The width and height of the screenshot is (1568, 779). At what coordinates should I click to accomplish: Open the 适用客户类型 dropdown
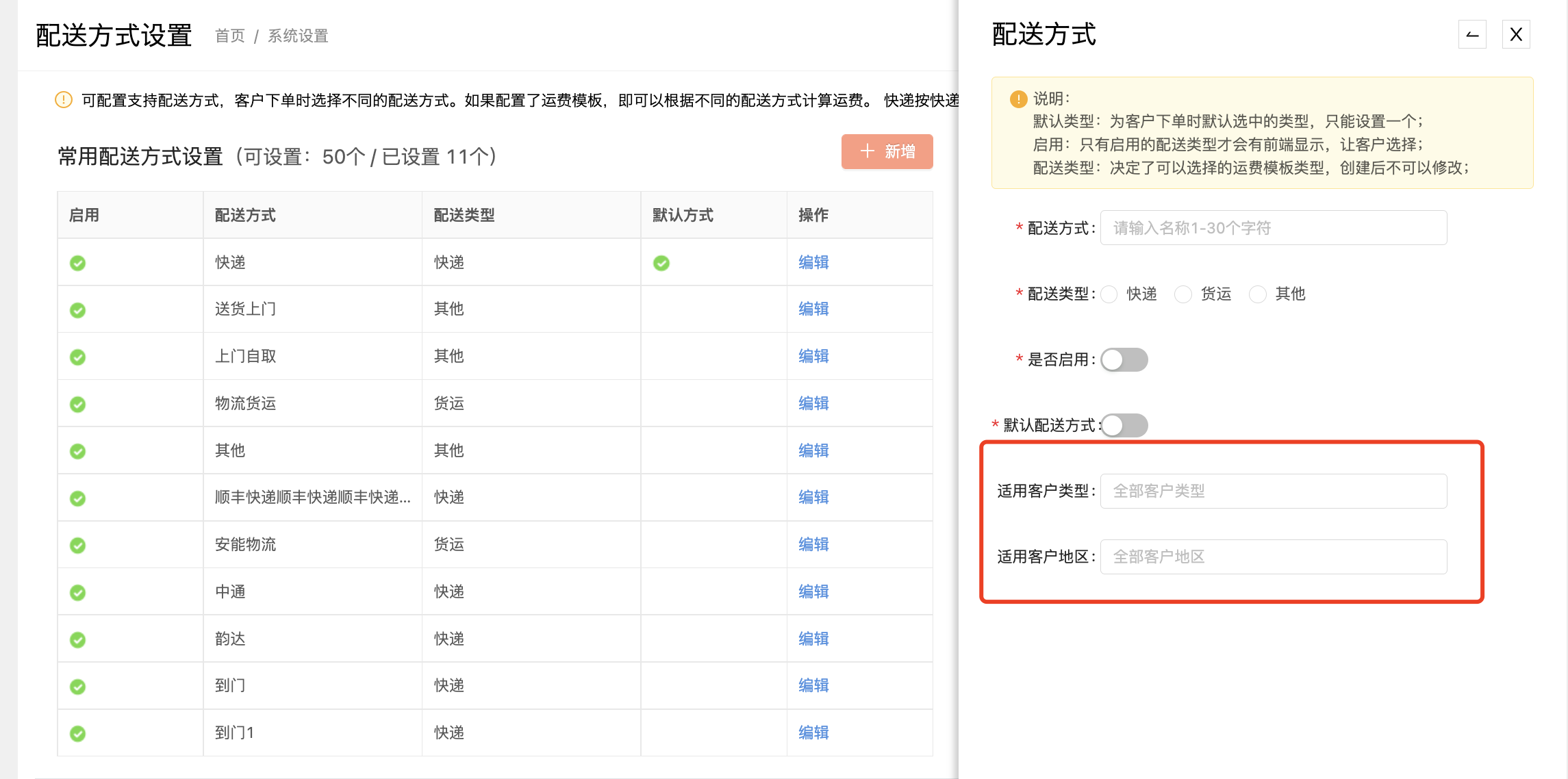(1274, 491)
